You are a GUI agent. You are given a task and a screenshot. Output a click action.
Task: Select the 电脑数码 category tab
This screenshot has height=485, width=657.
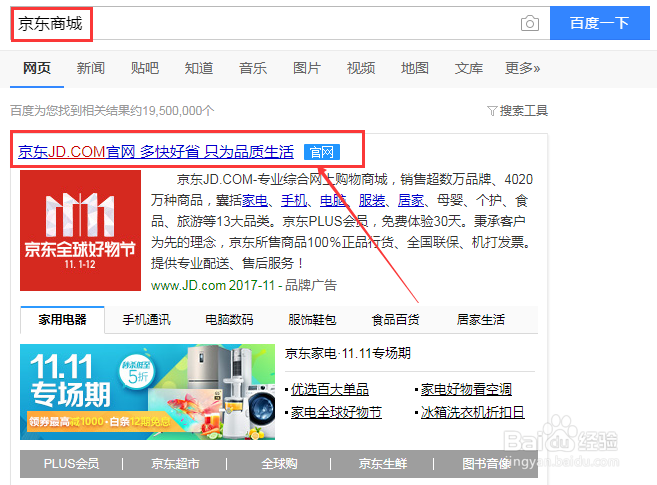(x=229, y=320)
